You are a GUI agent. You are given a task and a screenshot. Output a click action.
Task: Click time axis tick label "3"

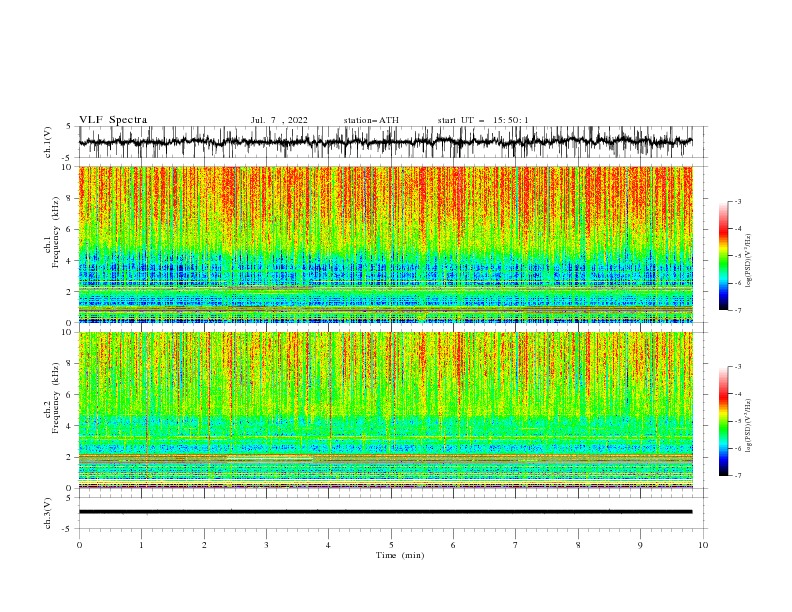[267, 545]
